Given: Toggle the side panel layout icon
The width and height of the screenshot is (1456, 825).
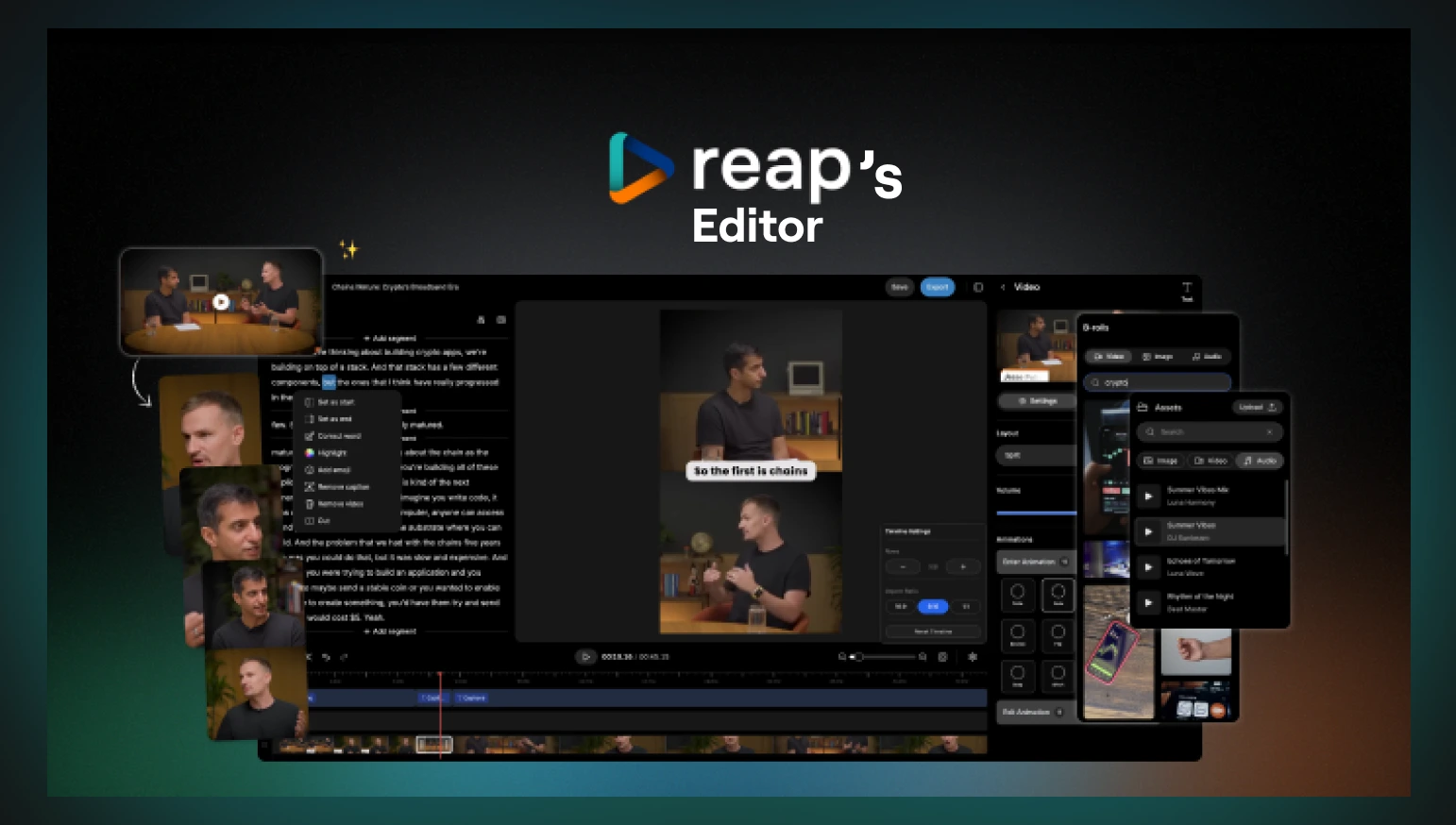Looking at the screenshot, I should pyautogui.click(x=978, y=287).
